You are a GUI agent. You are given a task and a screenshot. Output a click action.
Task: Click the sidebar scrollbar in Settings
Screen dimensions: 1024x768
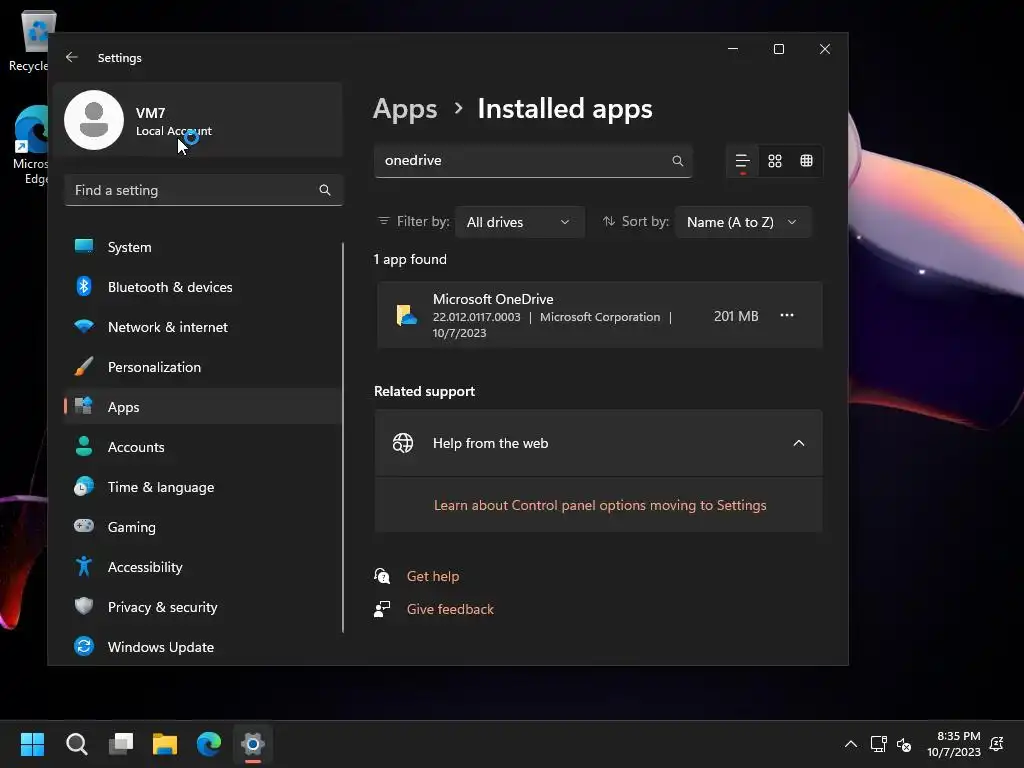(343, 438)
